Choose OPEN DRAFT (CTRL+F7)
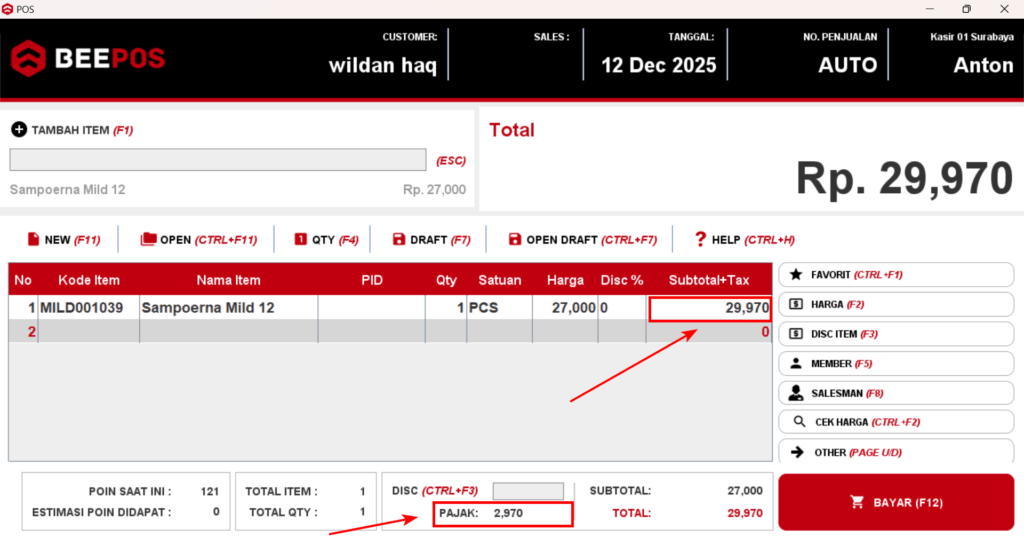Viewport: 1024px width, 537px height. pos(583,240)
